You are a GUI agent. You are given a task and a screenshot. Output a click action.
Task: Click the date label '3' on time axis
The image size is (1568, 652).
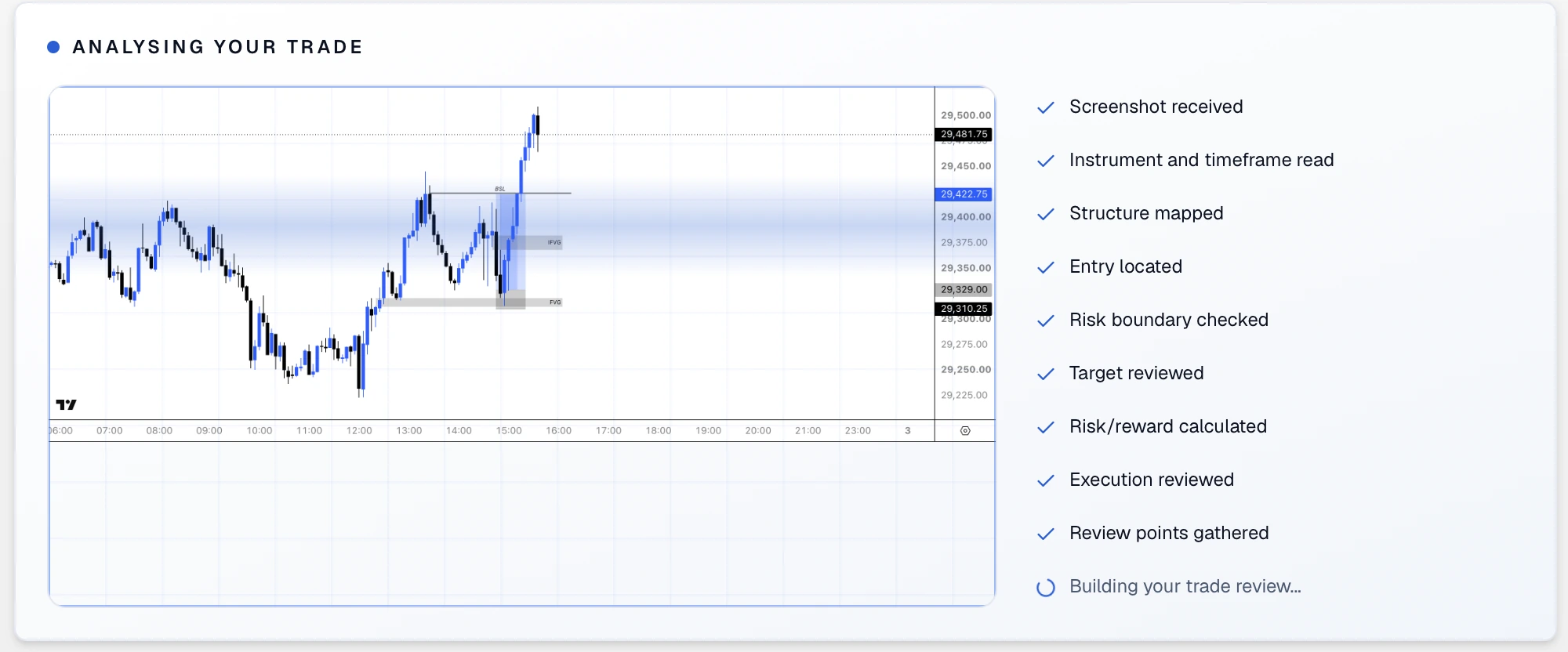point(908,431)
